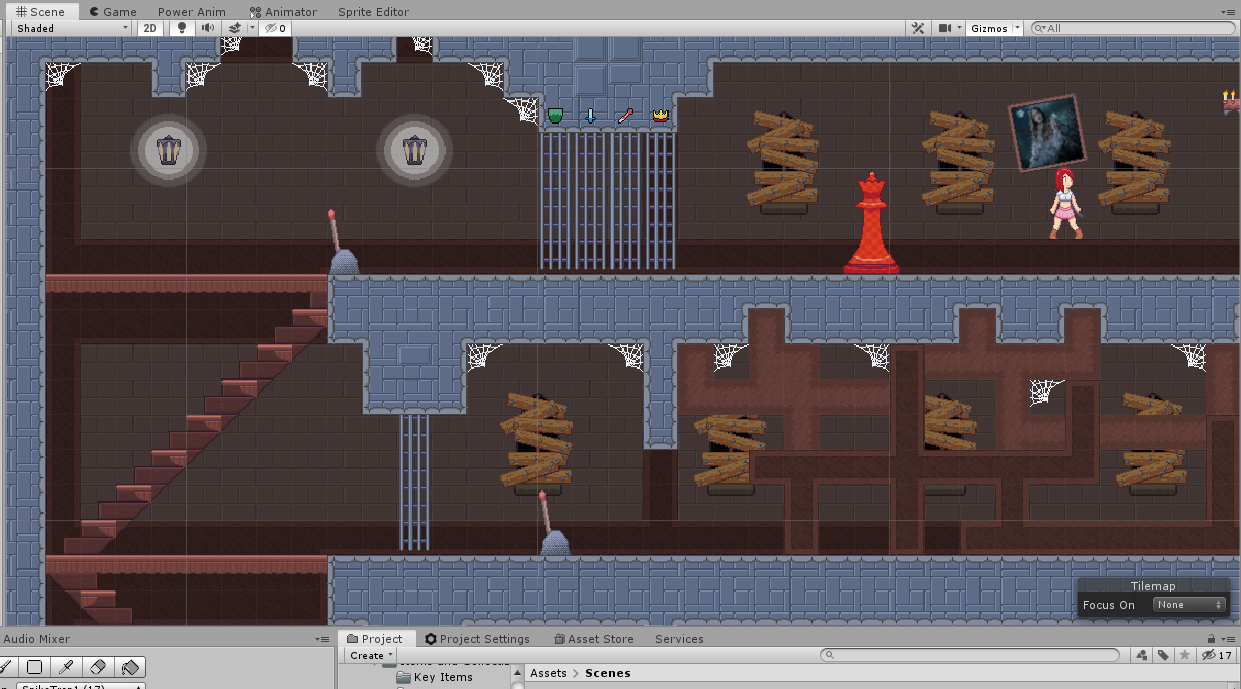Toggle scene effects image icon
This screenshot has height=689, width=1241.
click(234, 28)
